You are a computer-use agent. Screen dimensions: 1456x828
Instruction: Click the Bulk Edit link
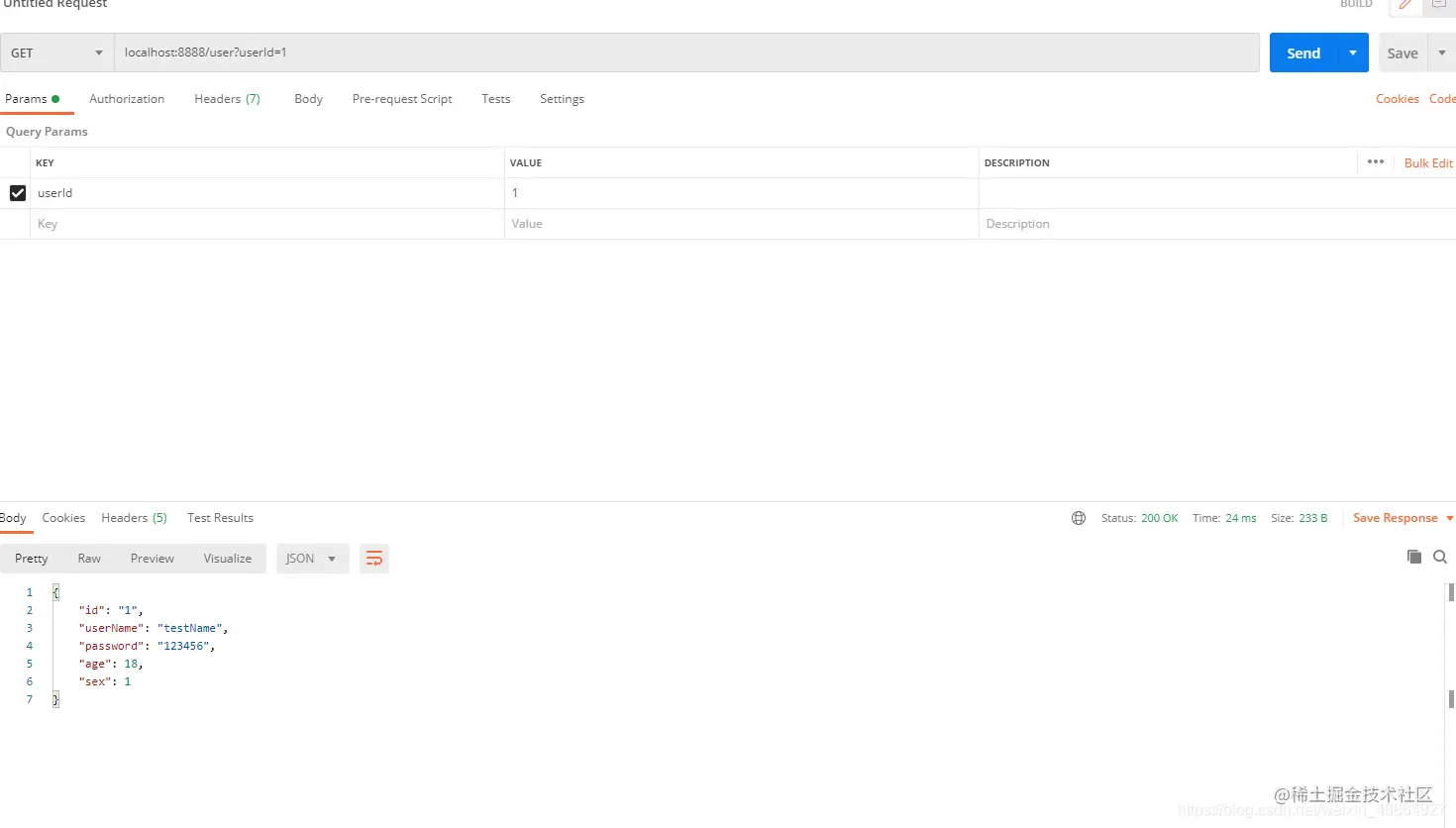pos(1428,162)
